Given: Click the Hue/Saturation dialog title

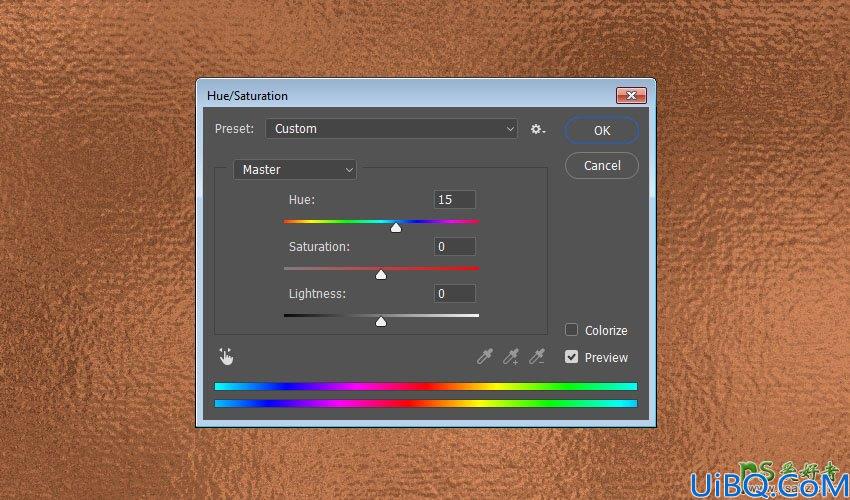Looking at the screenshot, I should pos(247,96).
